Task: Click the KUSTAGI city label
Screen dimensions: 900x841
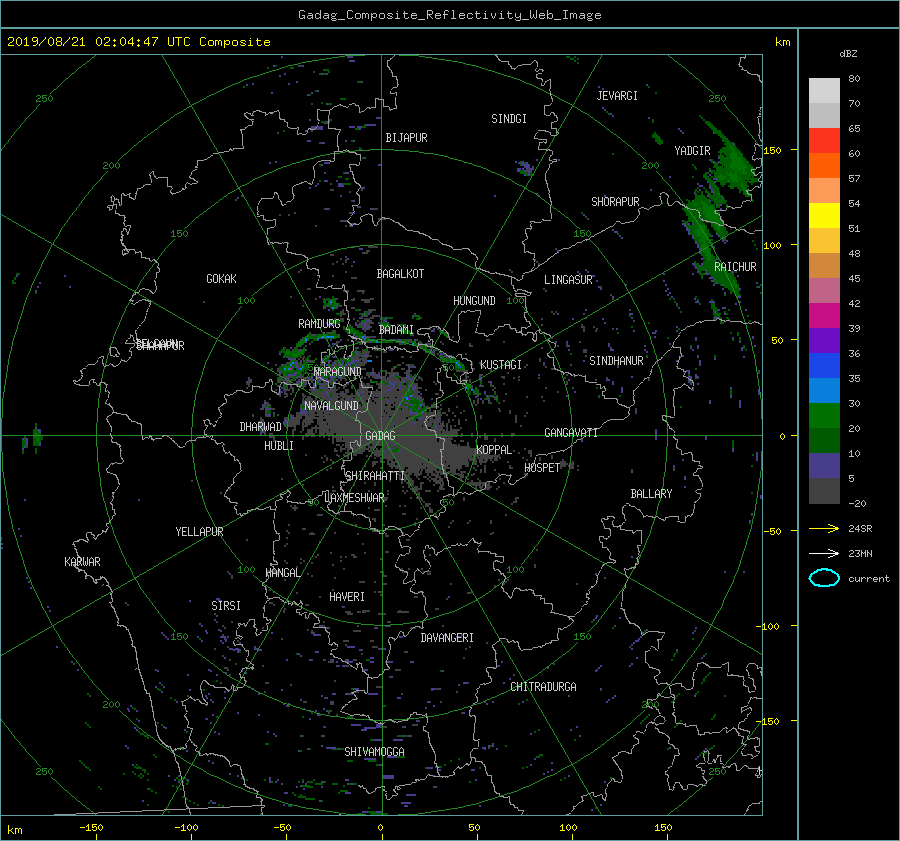Action: click(x=501, y=365)
